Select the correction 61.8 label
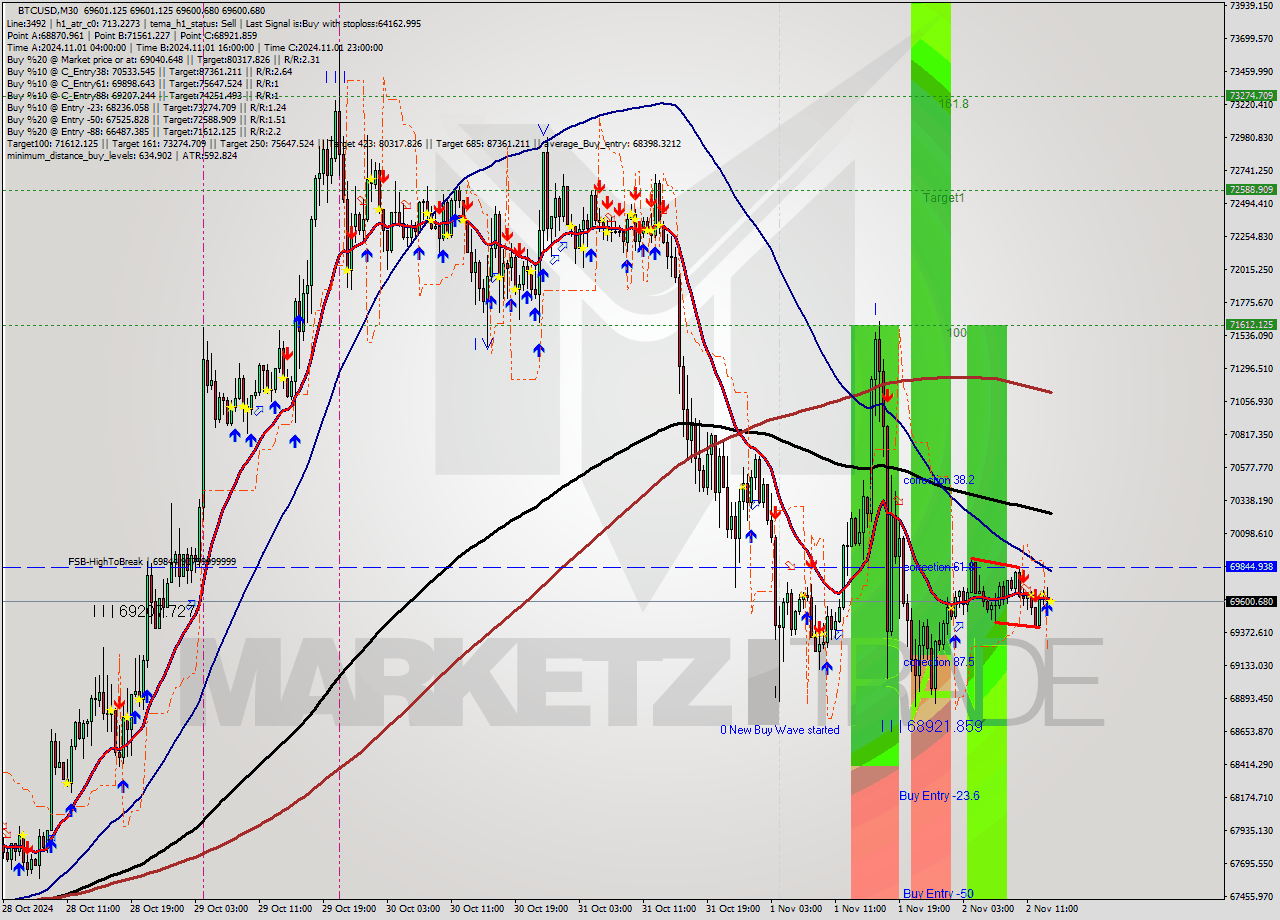This screenshot has width=1280, height=920. [938, 567]
